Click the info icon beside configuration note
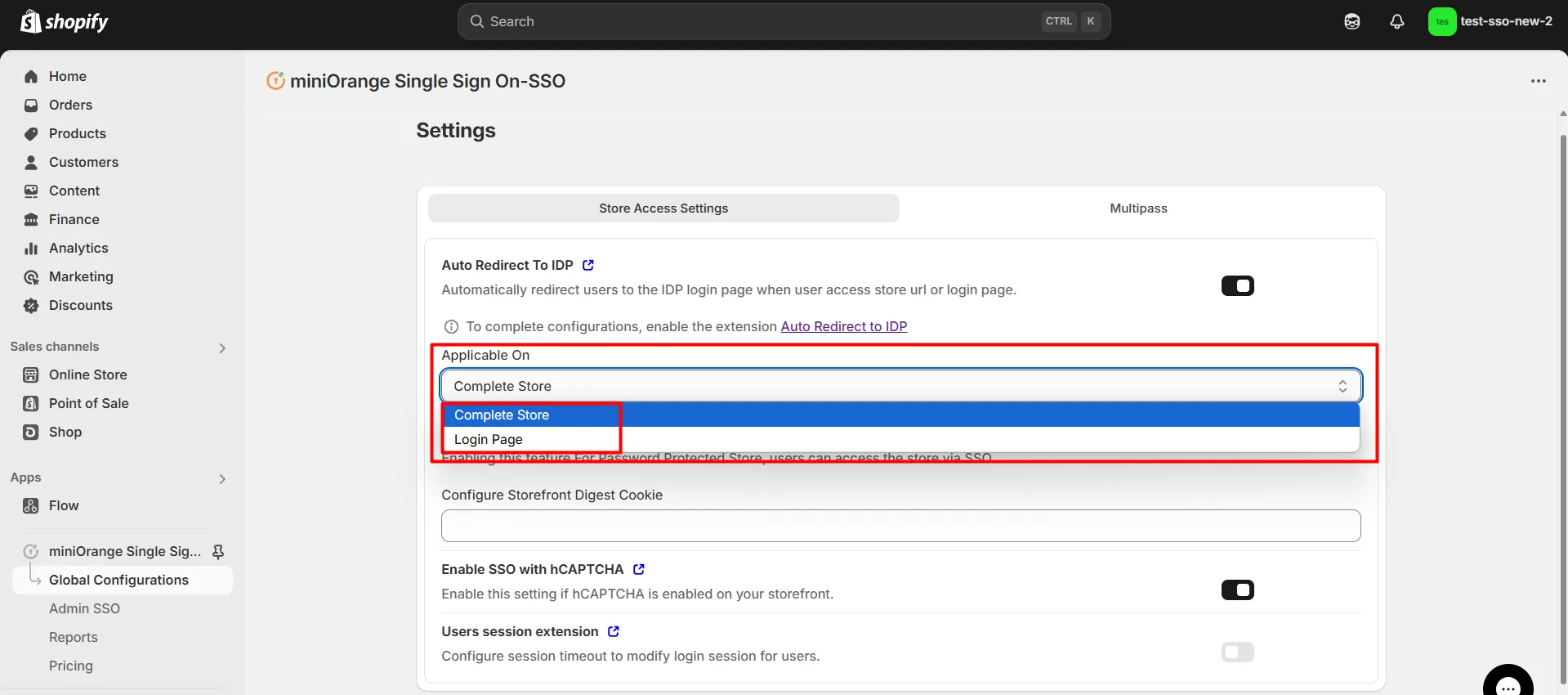The height and width of the screenshot is (695, 1568). click(451, 326)
